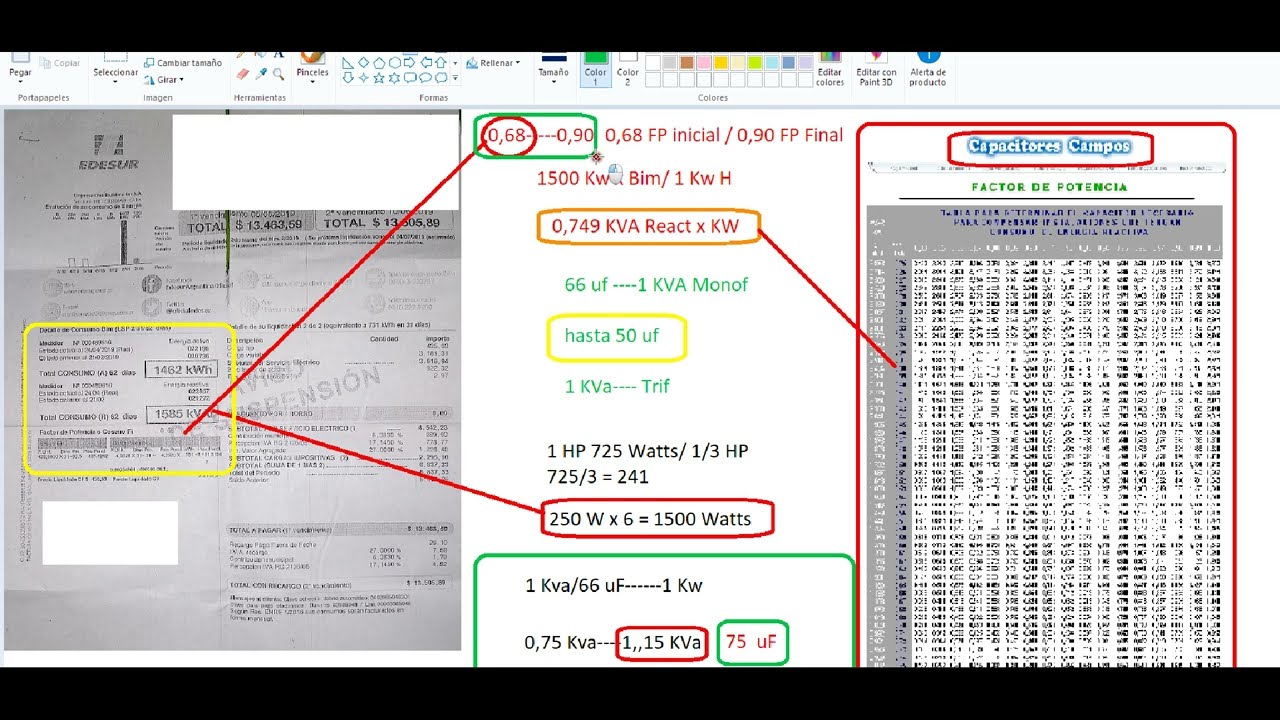
Task: Click the '0,749 KVA React x KW' text
Action: point(645,226)
